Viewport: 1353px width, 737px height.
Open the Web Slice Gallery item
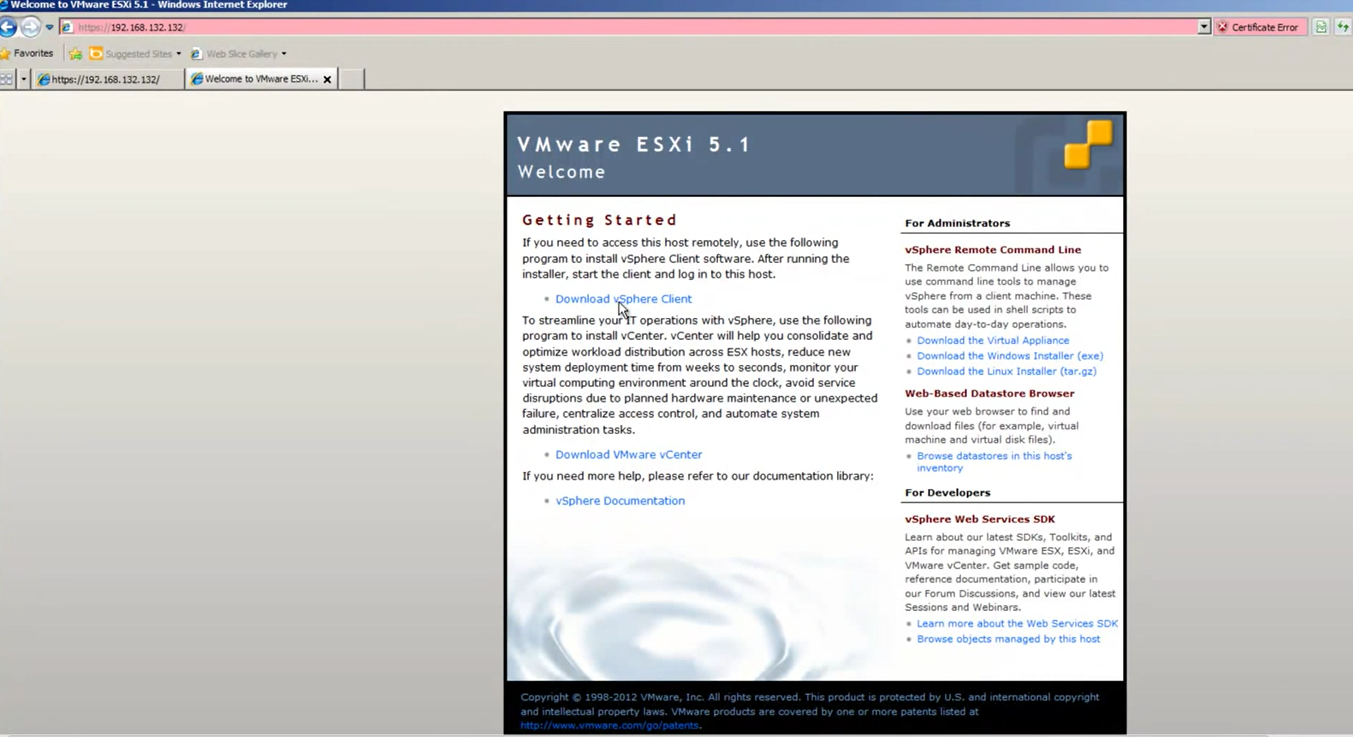click(x=233, y=54)
